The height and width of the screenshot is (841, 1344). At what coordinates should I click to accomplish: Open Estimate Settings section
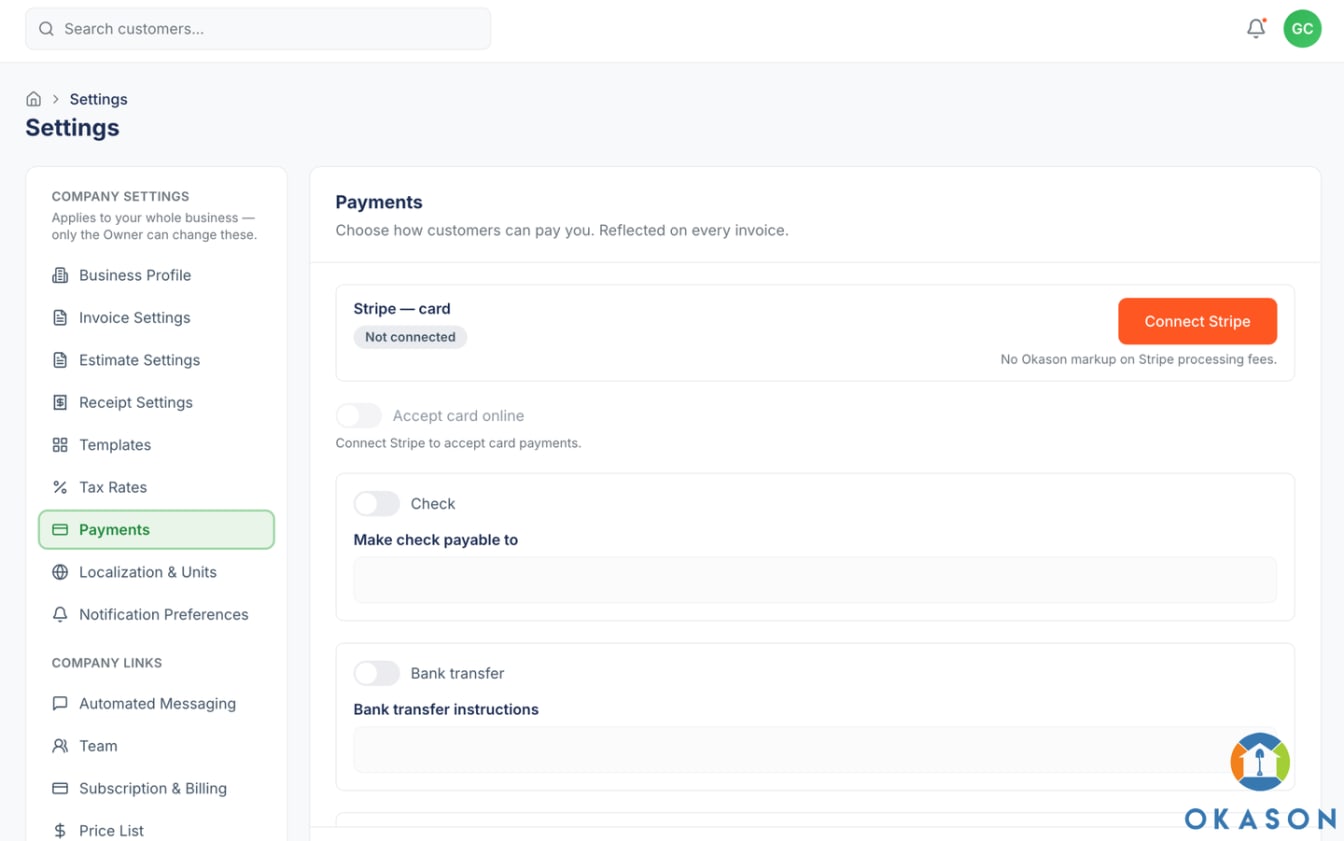(x=156, y=360)
